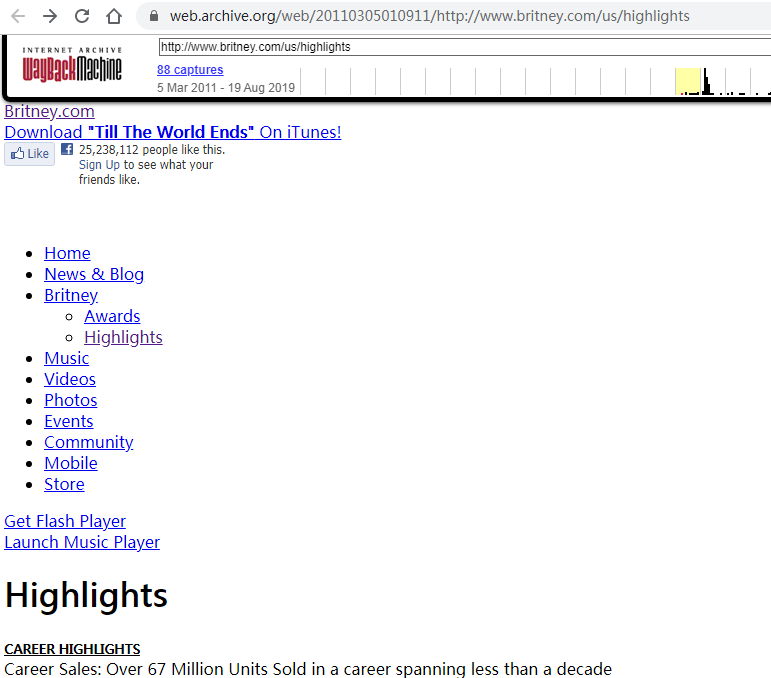
Task: Click the browser back arrow
Action: pyautogui.click(x=18, y=16)
